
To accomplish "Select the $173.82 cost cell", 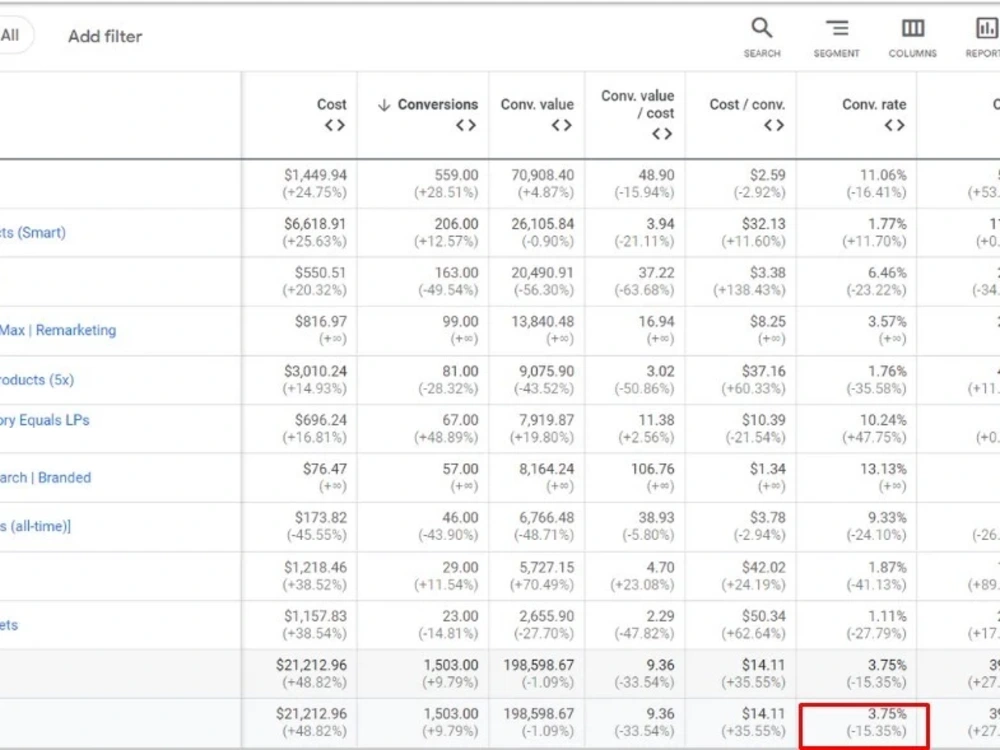I will pos(300,527).
